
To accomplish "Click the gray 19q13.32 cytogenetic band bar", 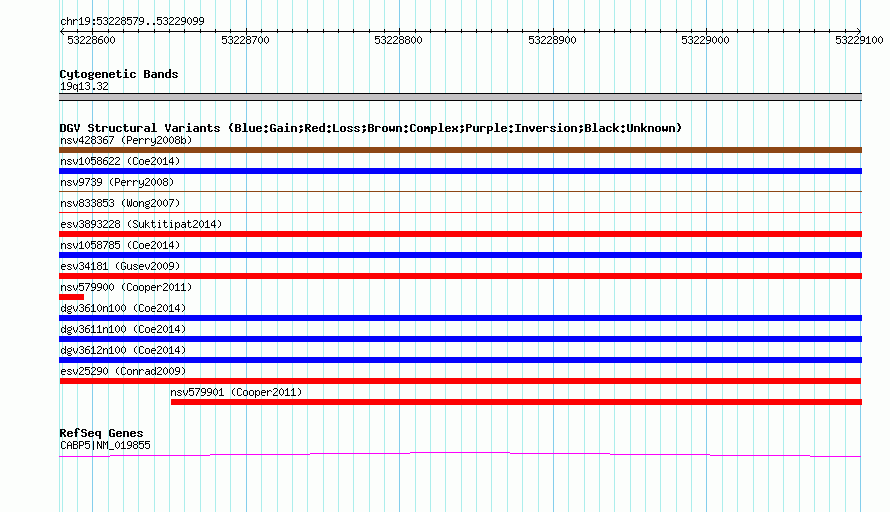I will tap(460, 97).
